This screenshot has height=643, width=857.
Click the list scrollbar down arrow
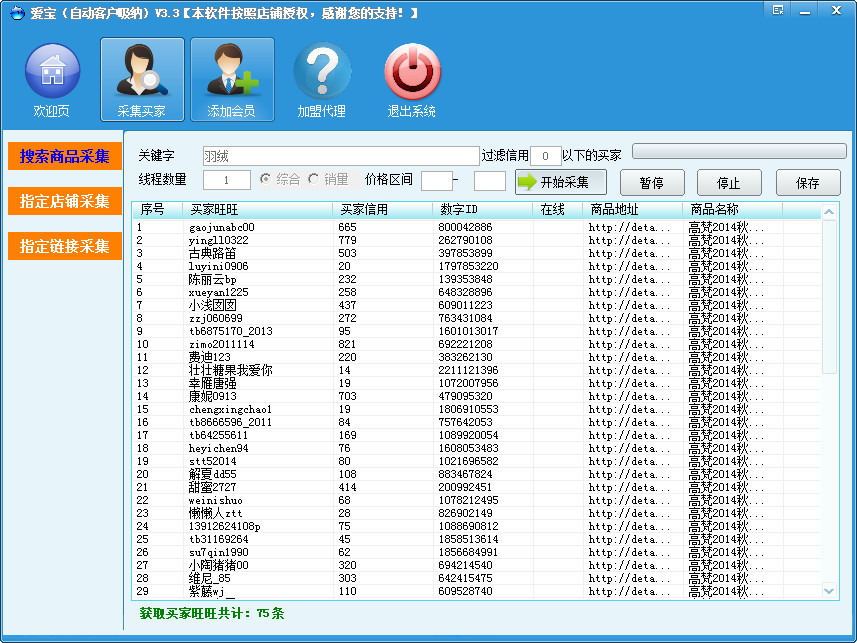tap(829, 591)
